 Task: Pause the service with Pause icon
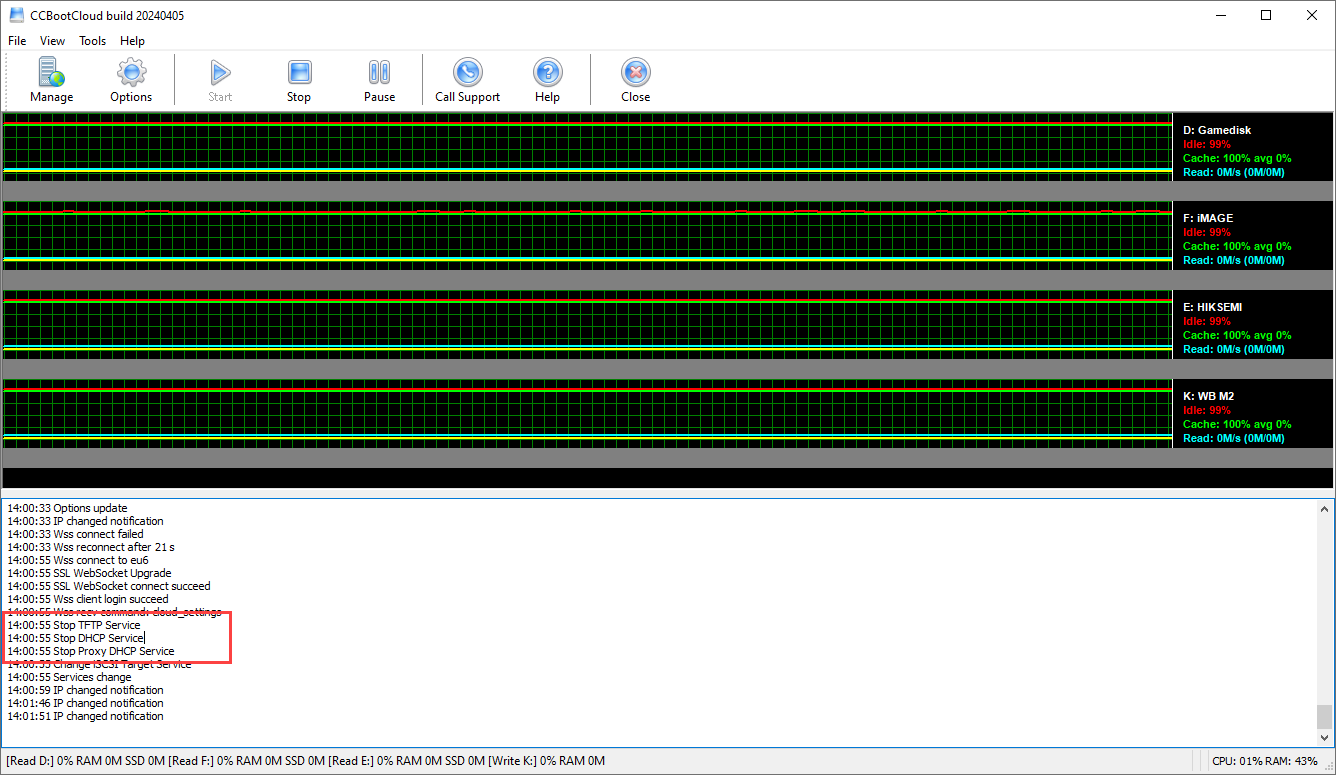click(x=379, y=73)
